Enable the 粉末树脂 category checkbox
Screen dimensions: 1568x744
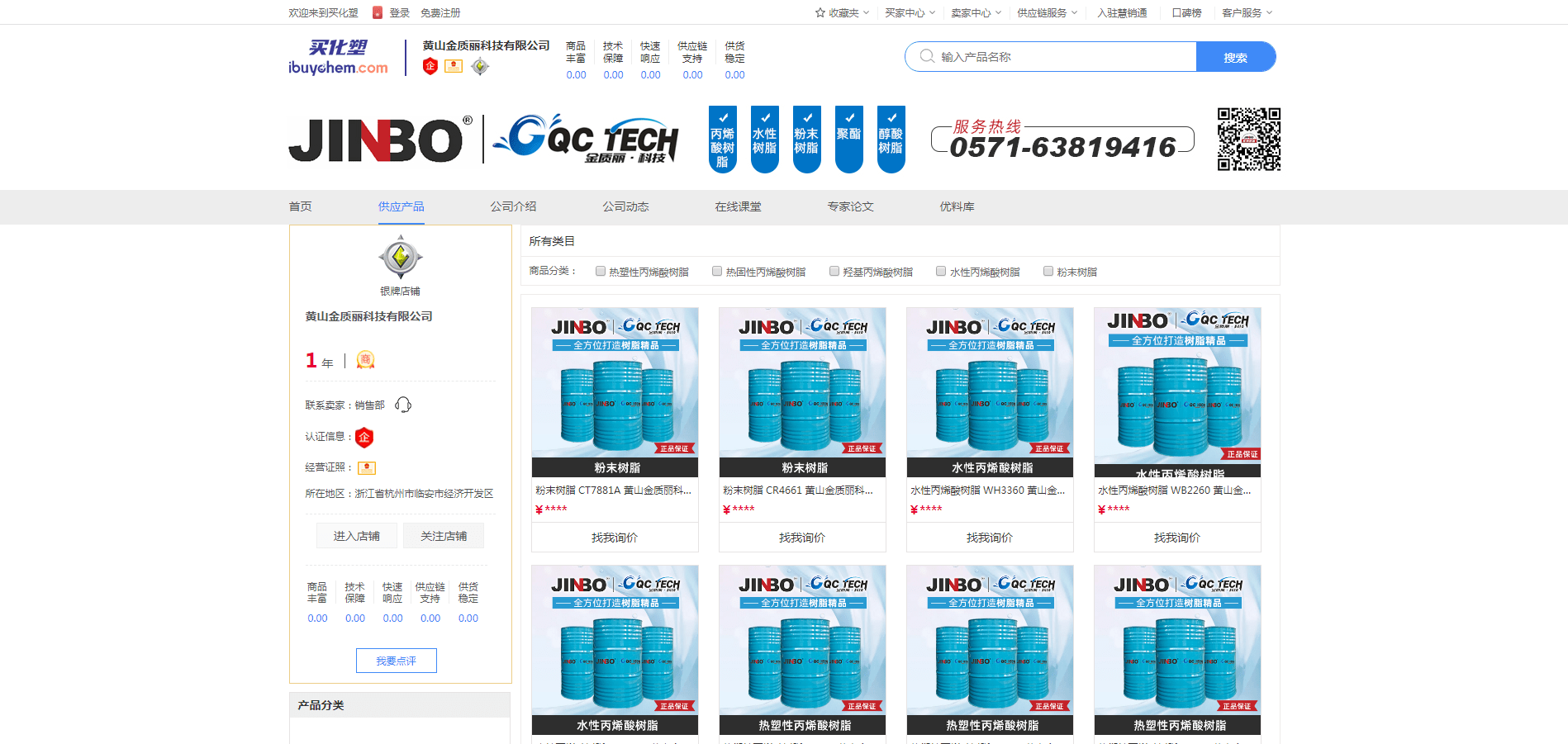pos(1048,271)
